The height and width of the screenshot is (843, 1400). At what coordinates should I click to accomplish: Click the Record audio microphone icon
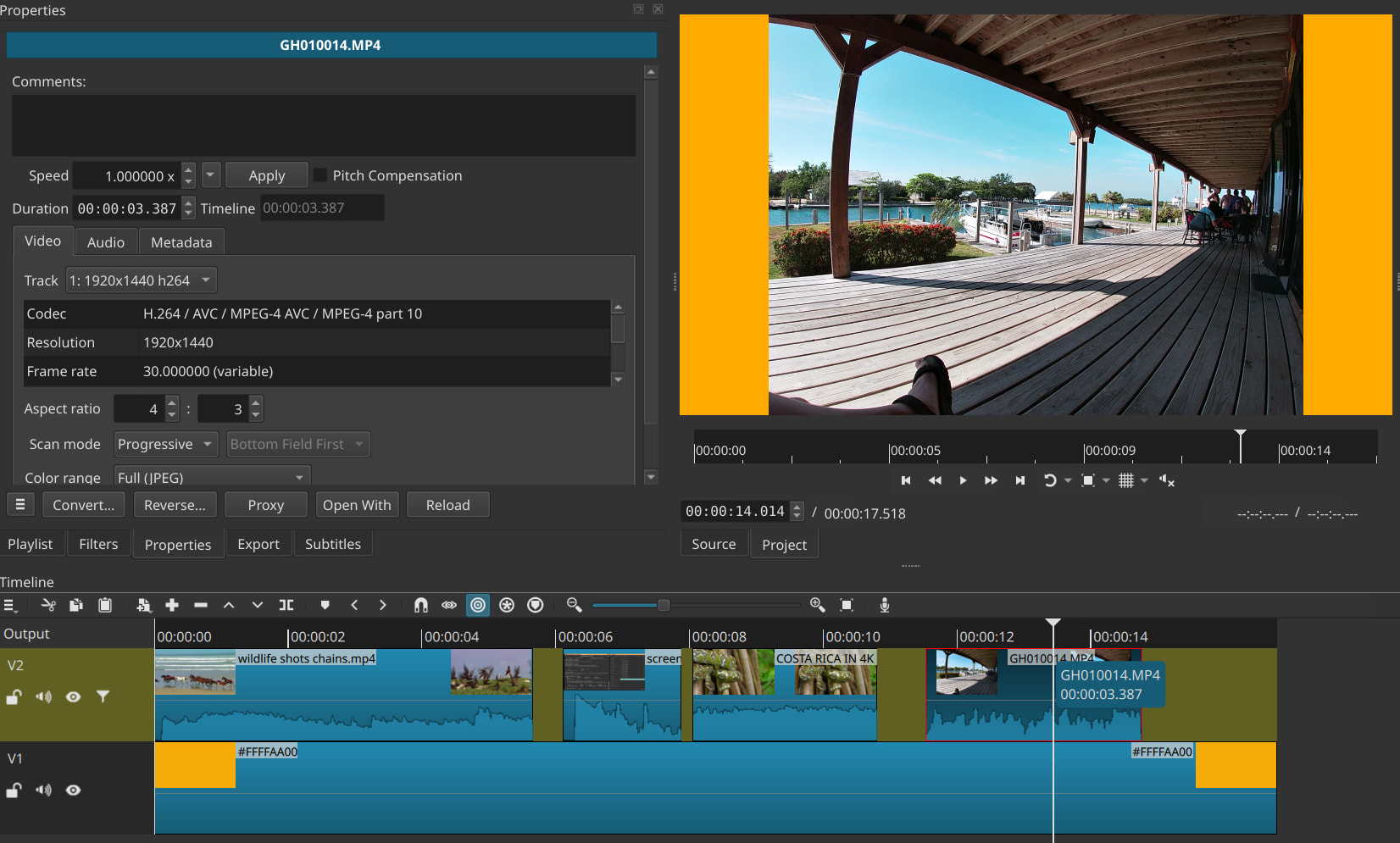click(884, 605)
